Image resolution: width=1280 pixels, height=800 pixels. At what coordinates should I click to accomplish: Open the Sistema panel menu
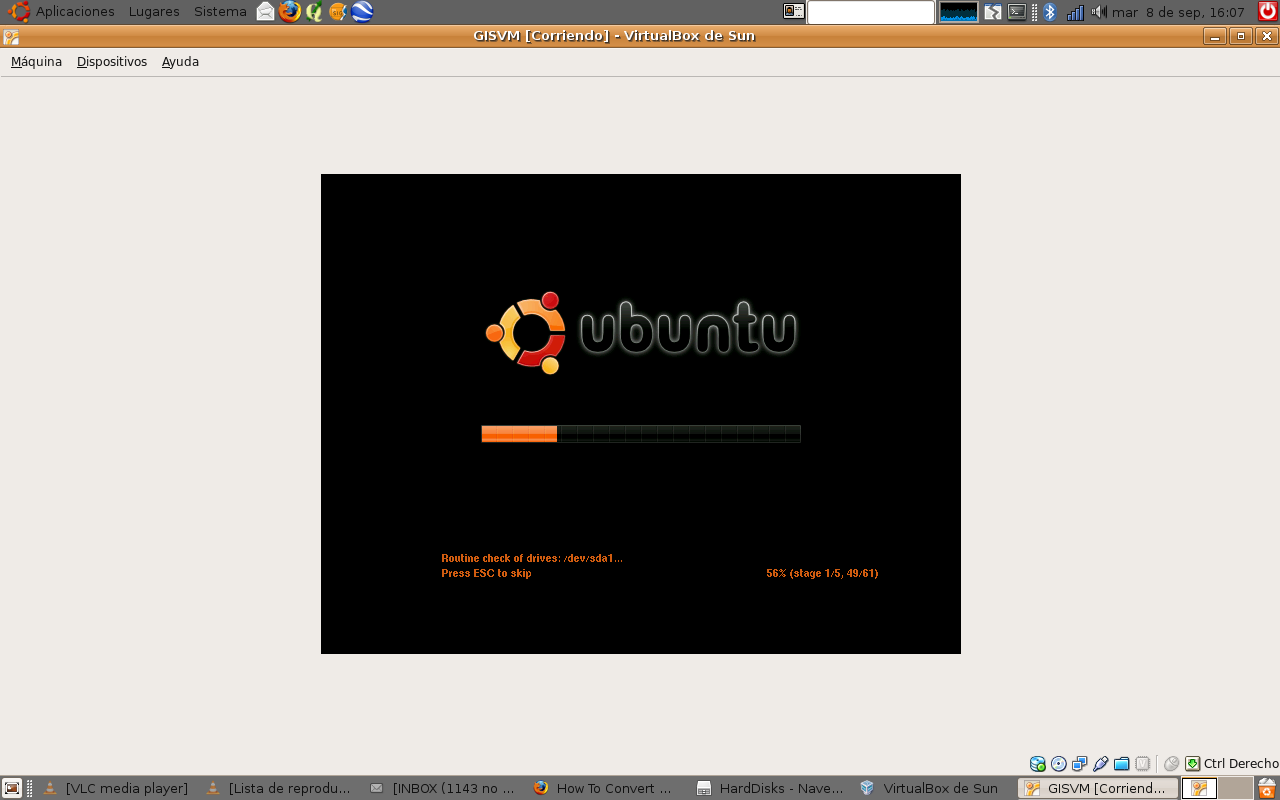click(220, 12)
